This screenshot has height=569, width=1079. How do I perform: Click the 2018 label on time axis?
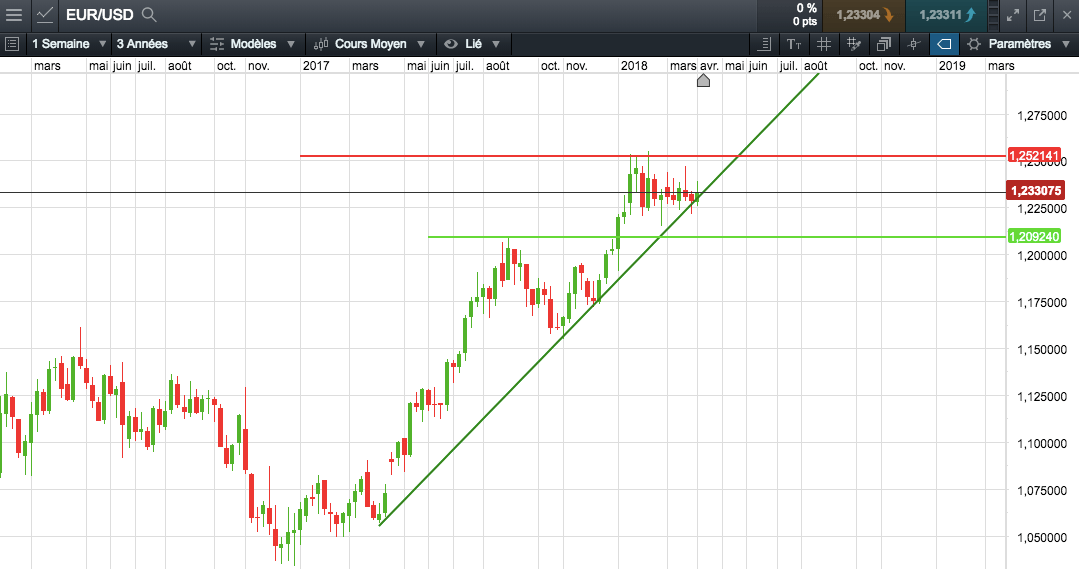[x=634, y=66]
